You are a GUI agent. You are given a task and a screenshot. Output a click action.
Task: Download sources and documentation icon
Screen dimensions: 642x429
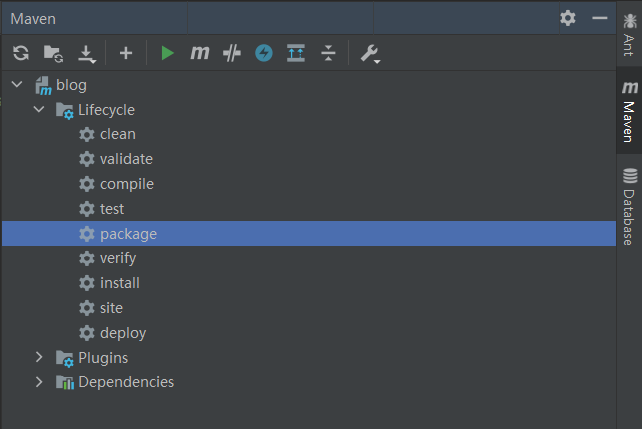(x=87, y=54)
